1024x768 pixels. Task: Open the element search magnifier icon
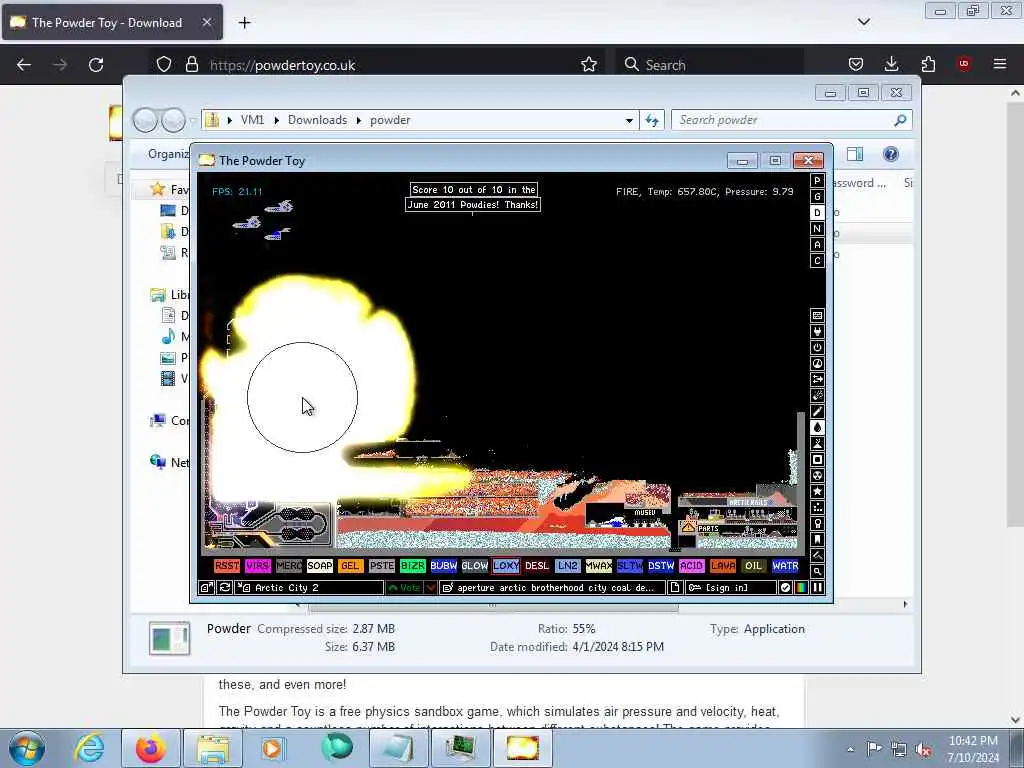click(817, 571)
